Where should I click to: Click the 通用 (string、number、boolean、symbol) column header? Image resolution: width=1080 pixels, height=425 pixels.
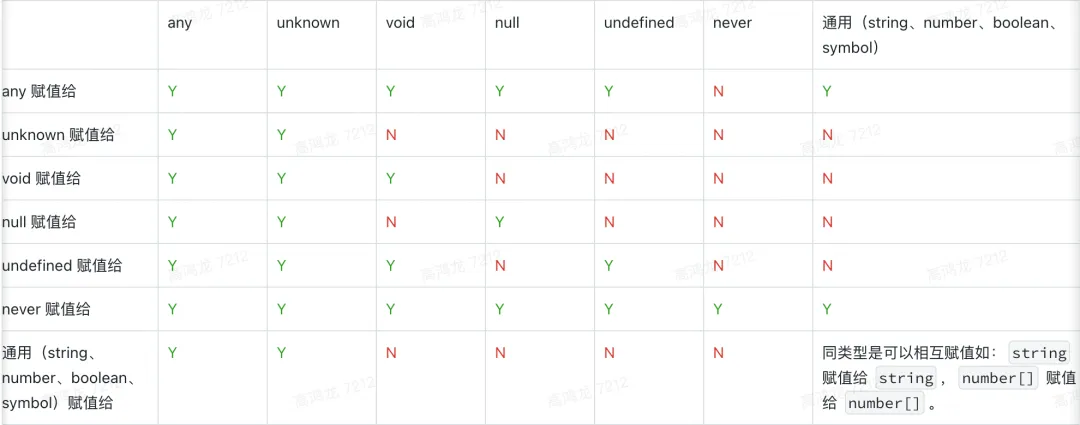click(945, 36)
